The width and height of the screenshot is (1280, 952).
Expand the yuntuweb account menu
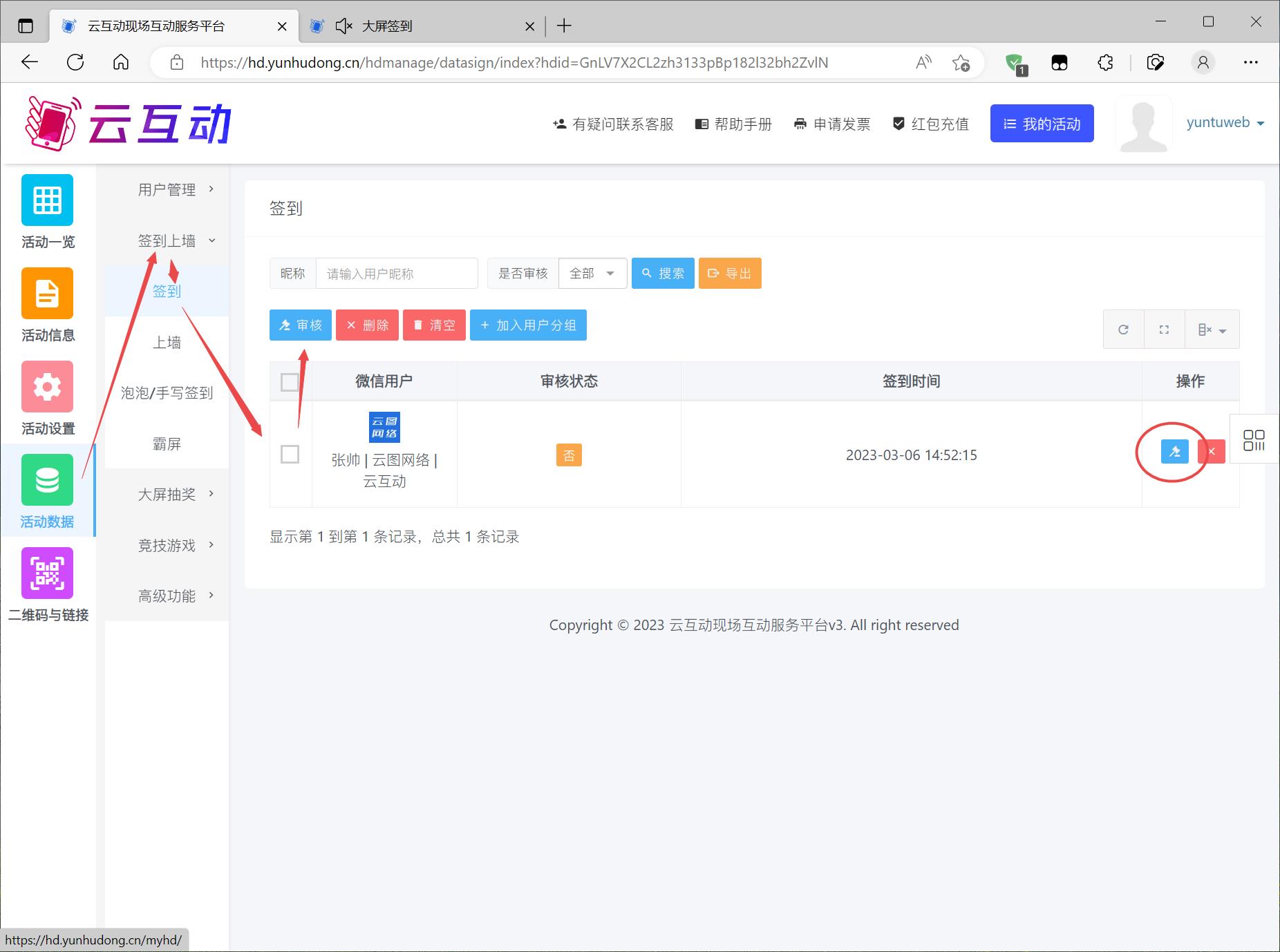1225,123
